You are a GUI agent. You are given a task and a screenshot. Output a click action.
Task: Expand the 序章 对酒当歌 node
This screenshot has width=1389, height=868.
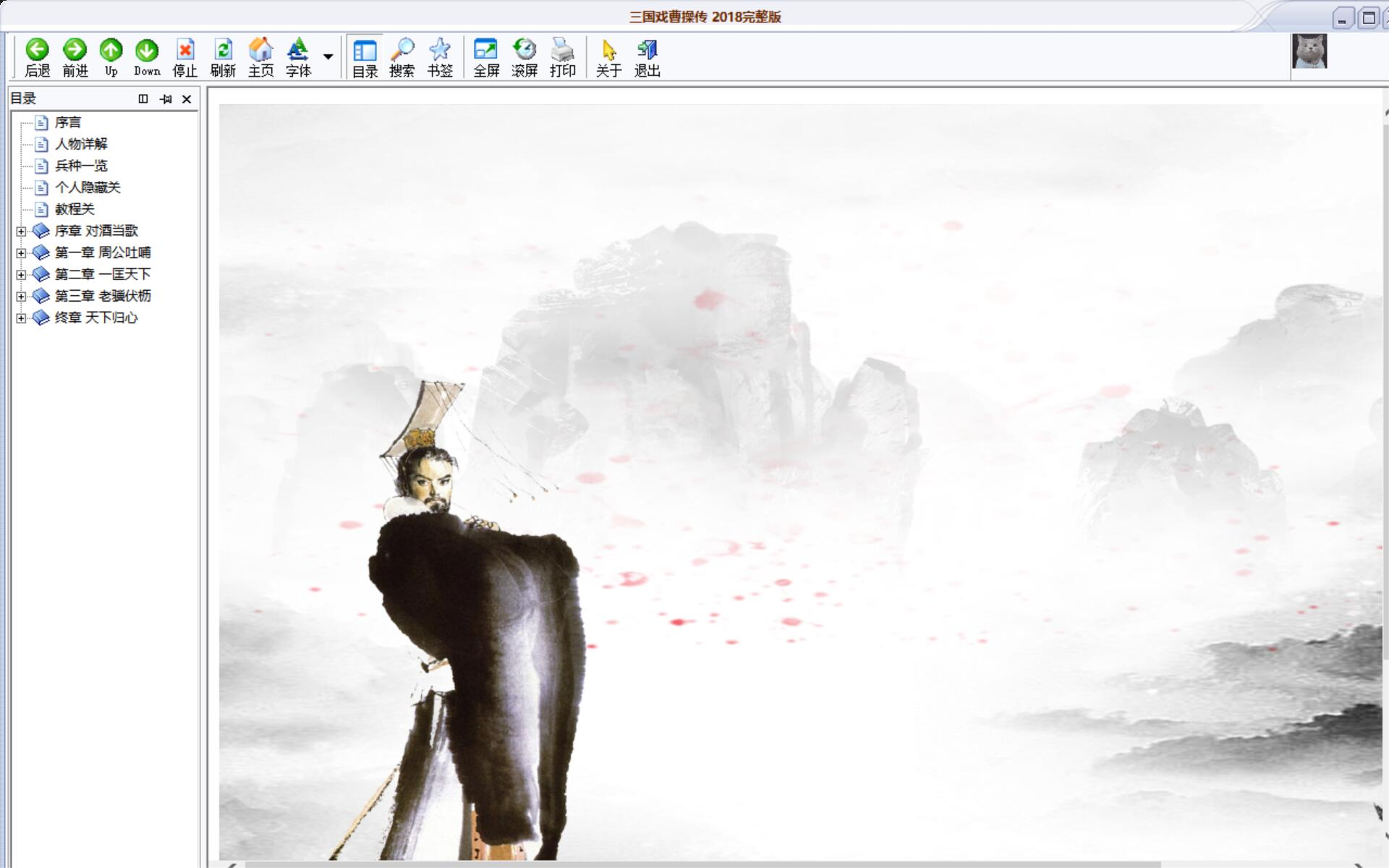point(21,231)
